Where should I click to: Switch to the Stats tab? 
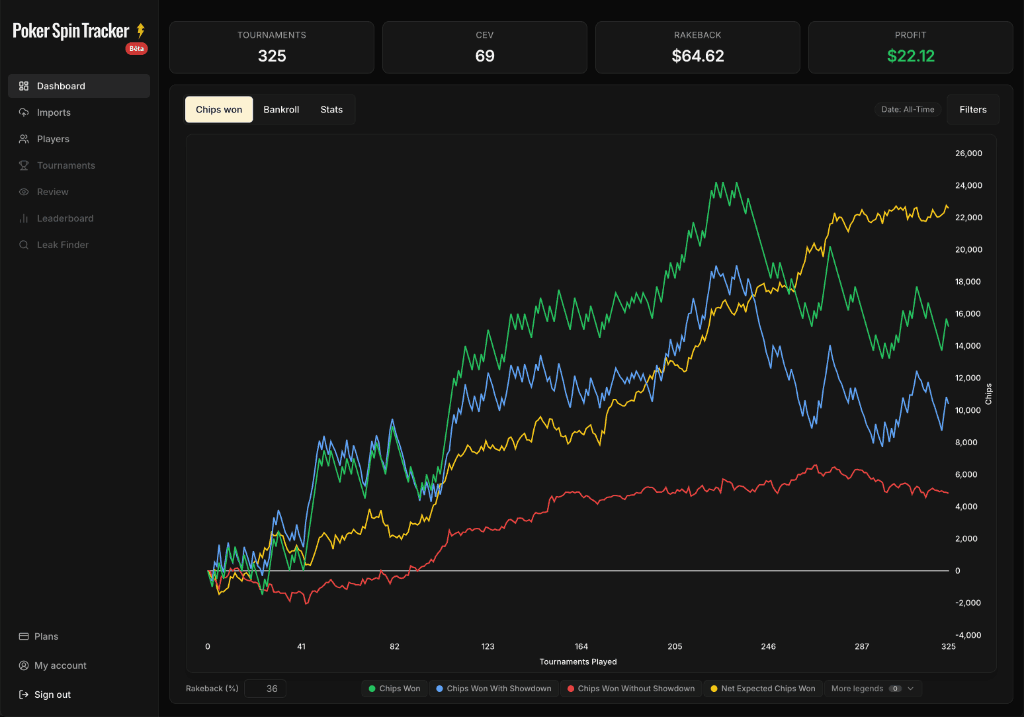pos(331,109)
